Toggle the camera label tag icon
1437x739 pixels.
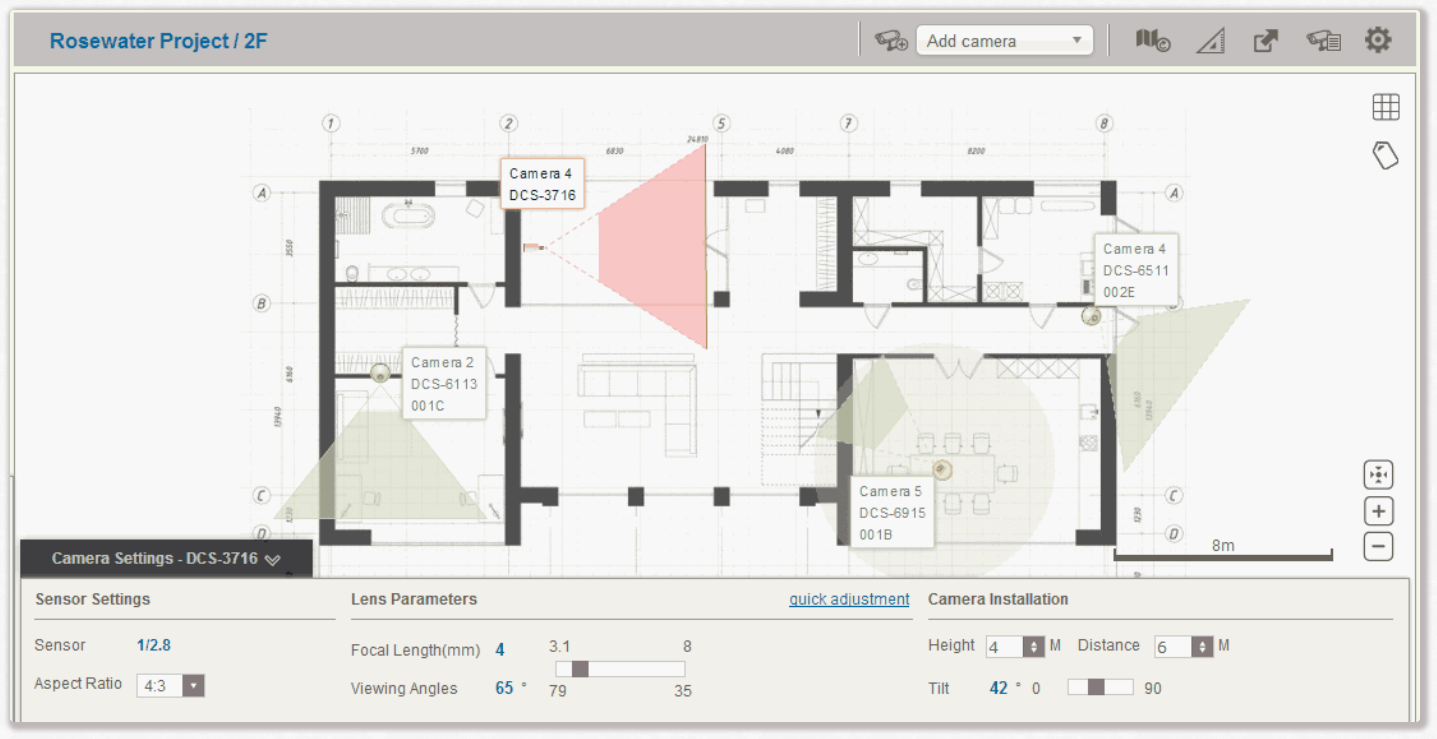1385,155
